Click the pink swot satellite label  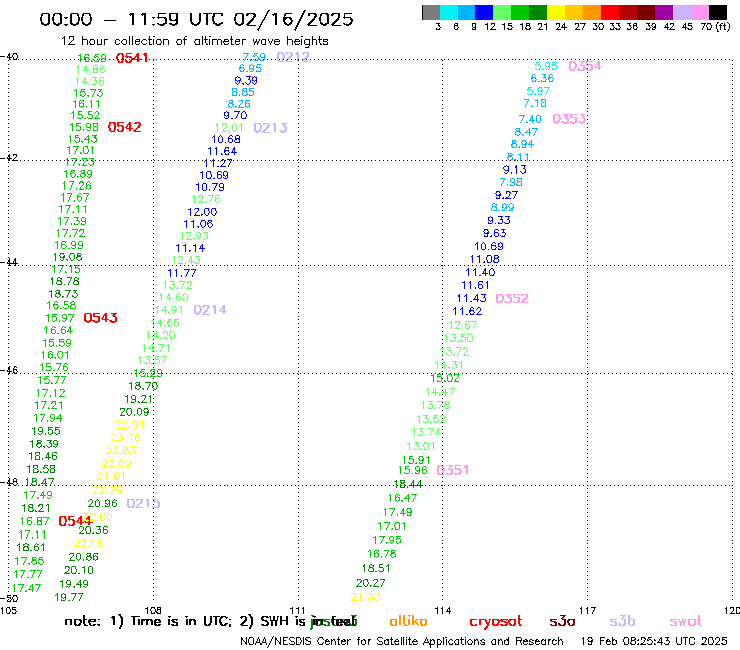[686, 622]
